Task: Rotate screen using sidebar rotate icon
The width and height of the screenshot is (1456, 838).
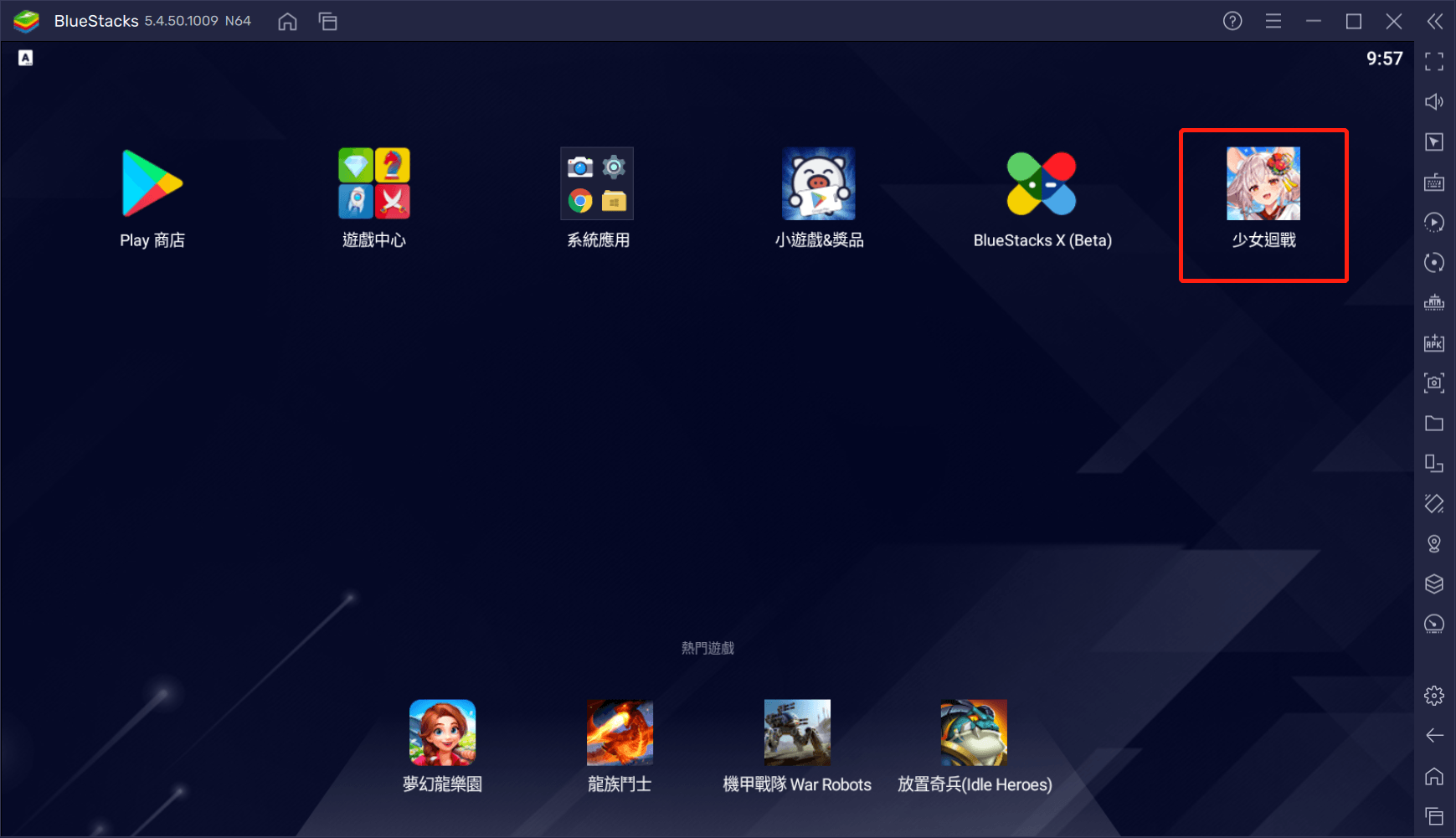Action: pyautogui.click(x=1434, y=463)
